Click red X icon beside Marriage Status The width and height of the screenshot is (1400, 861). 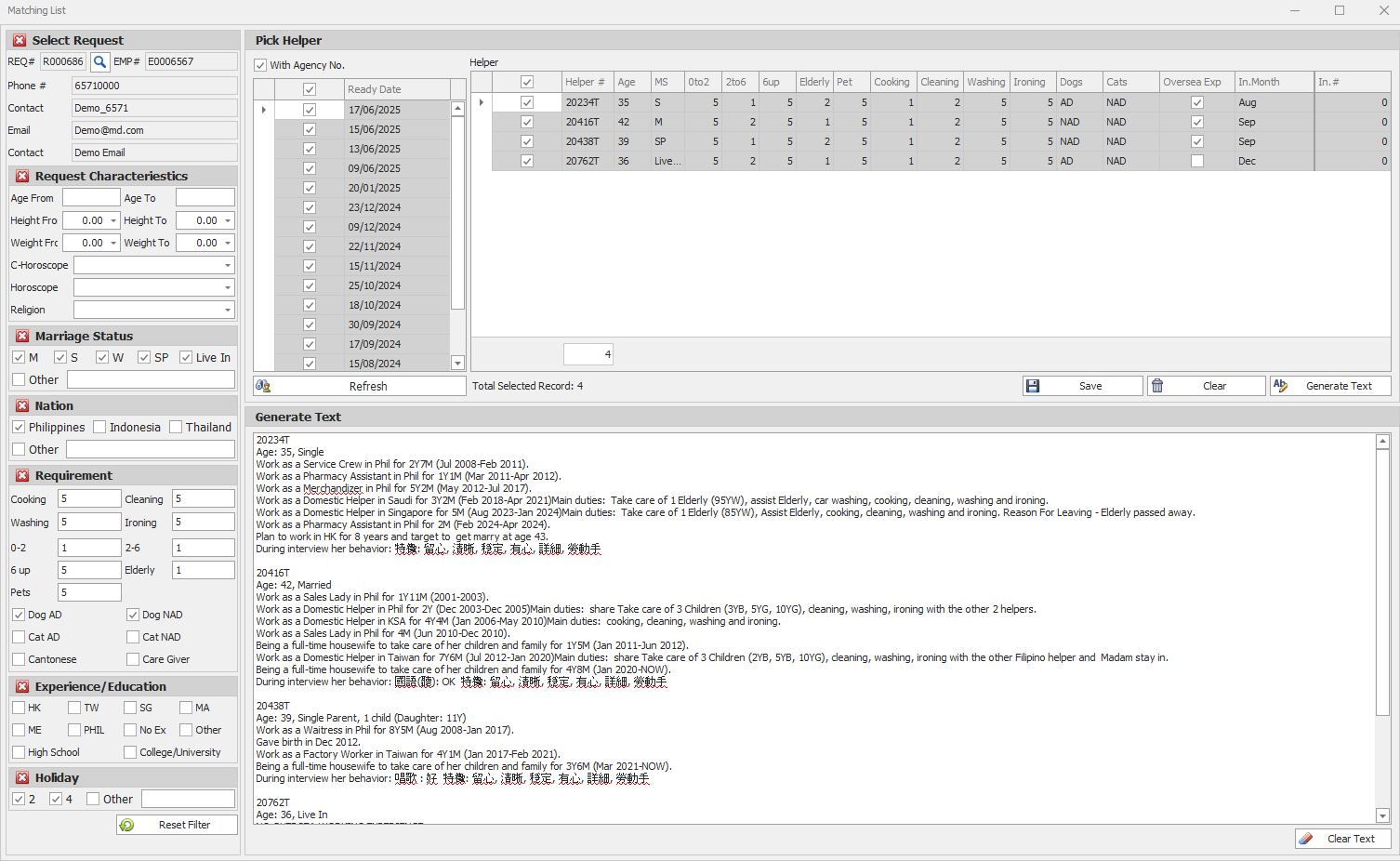pos(22,337)
